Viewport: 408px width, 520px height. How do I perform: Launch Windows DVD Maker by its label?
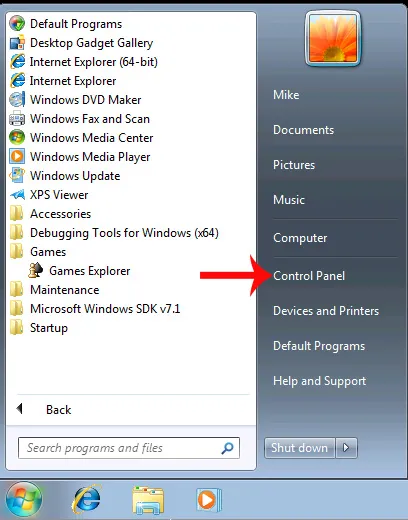pos(86,100)
